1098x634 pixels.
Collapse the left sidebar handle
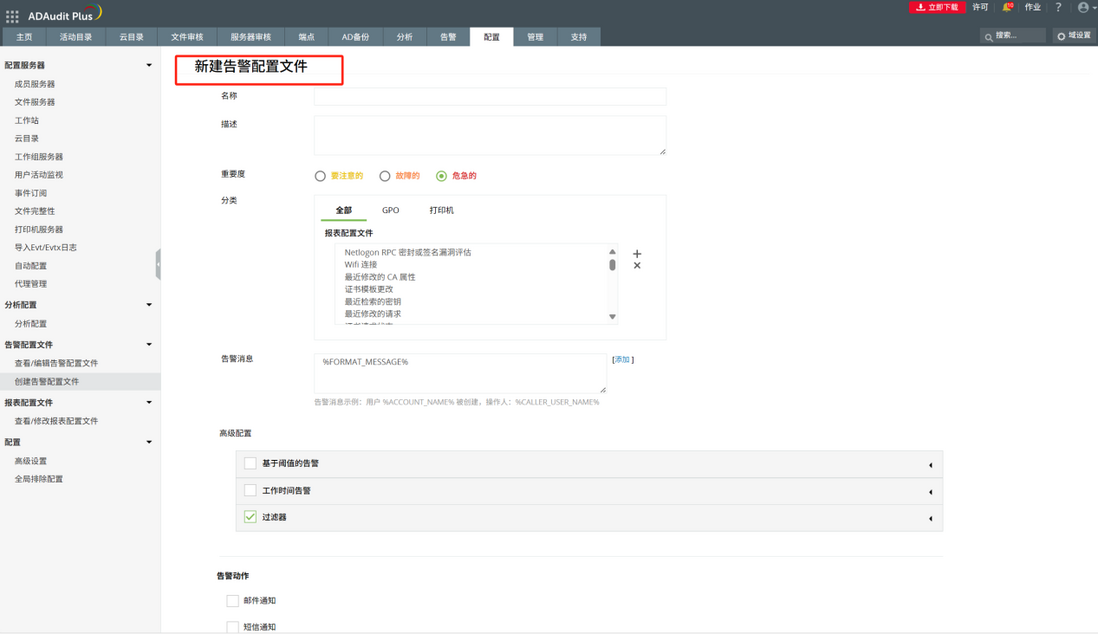point(158,264)
